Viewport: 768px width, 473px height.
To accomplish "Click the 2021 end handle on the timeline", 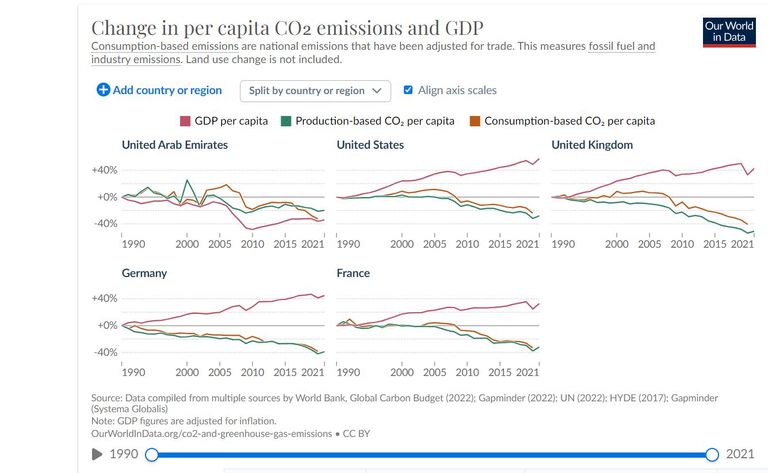I will 712,455.
